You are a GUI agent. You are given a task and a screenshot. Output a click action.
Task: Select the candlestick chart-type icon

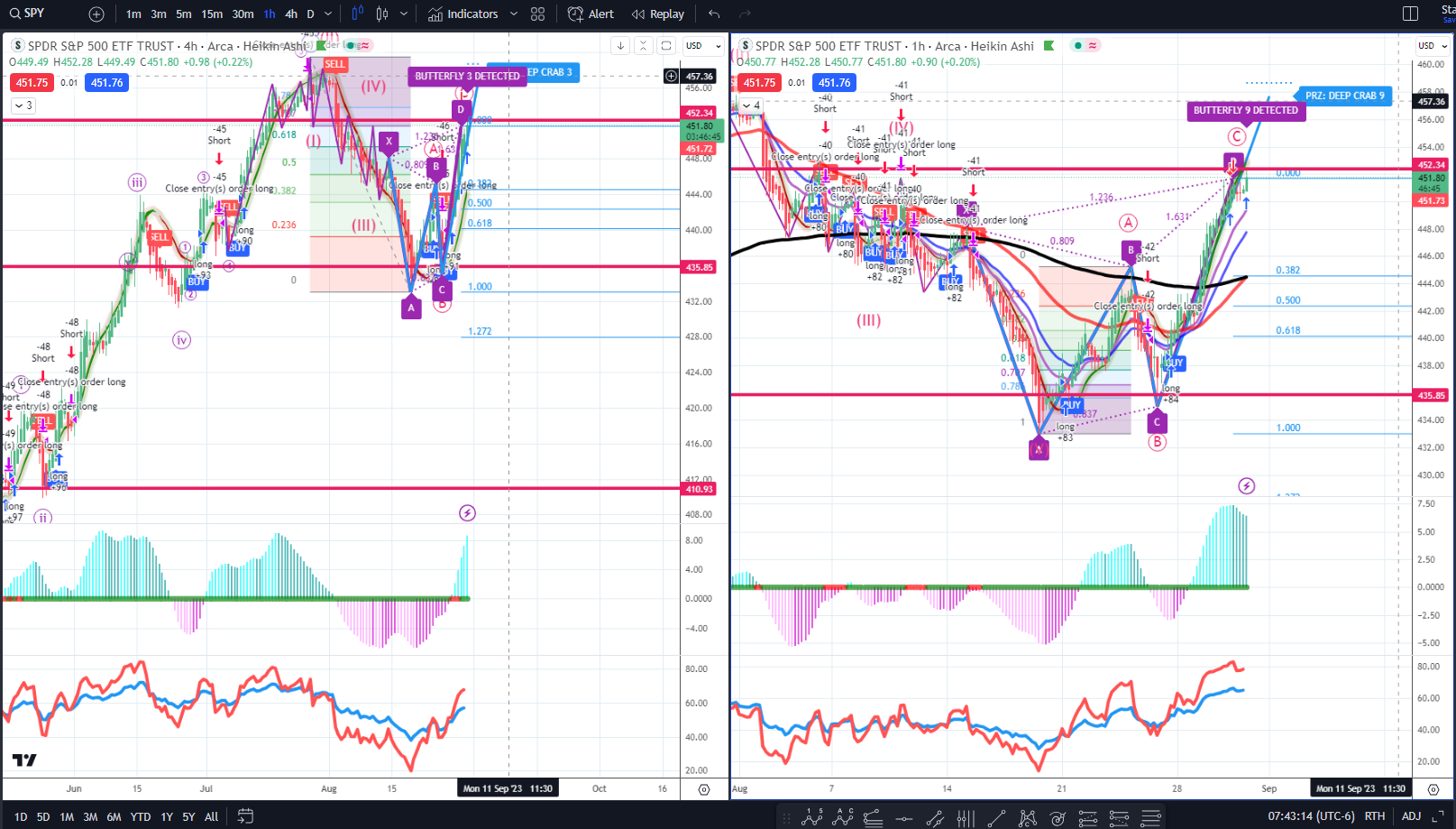coord(382,14)
